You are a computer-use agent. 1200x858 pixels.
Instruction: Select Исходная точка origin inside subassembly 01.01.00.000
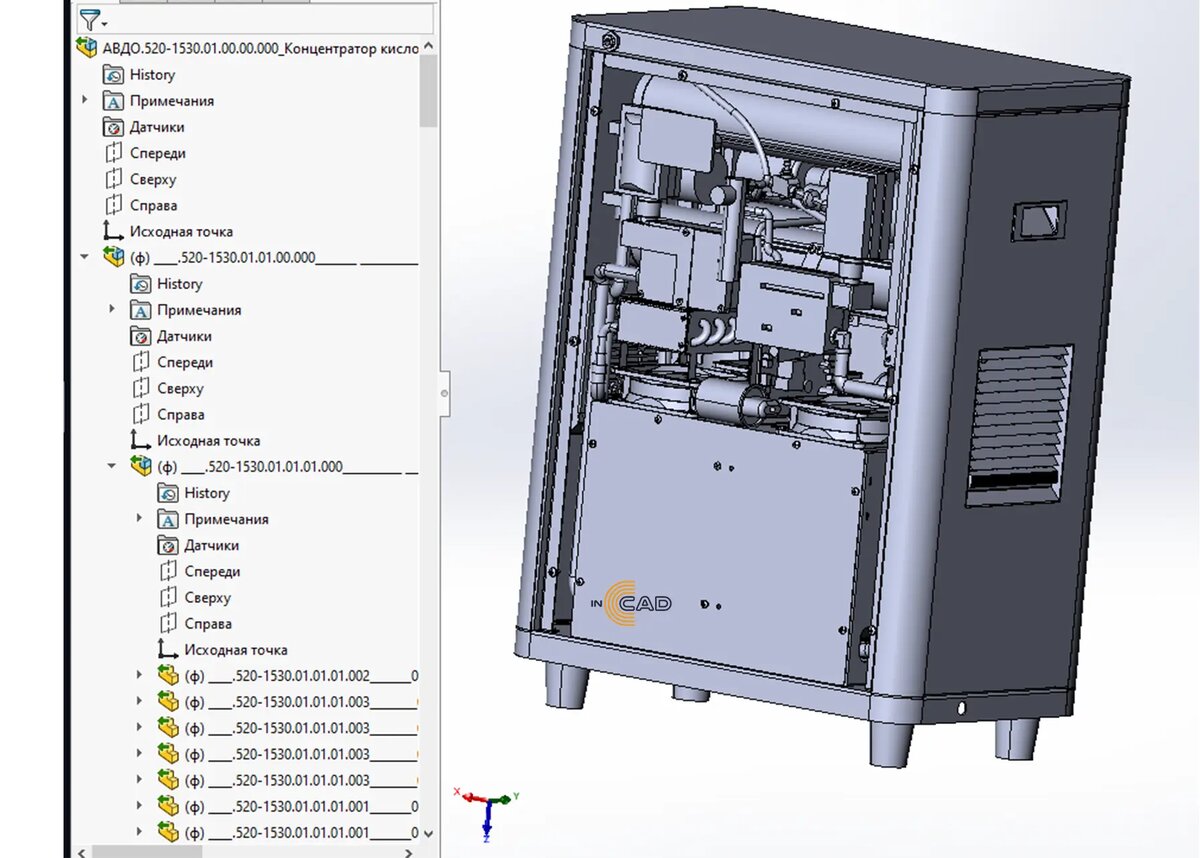pyautogui.click(x=195, y=440)
